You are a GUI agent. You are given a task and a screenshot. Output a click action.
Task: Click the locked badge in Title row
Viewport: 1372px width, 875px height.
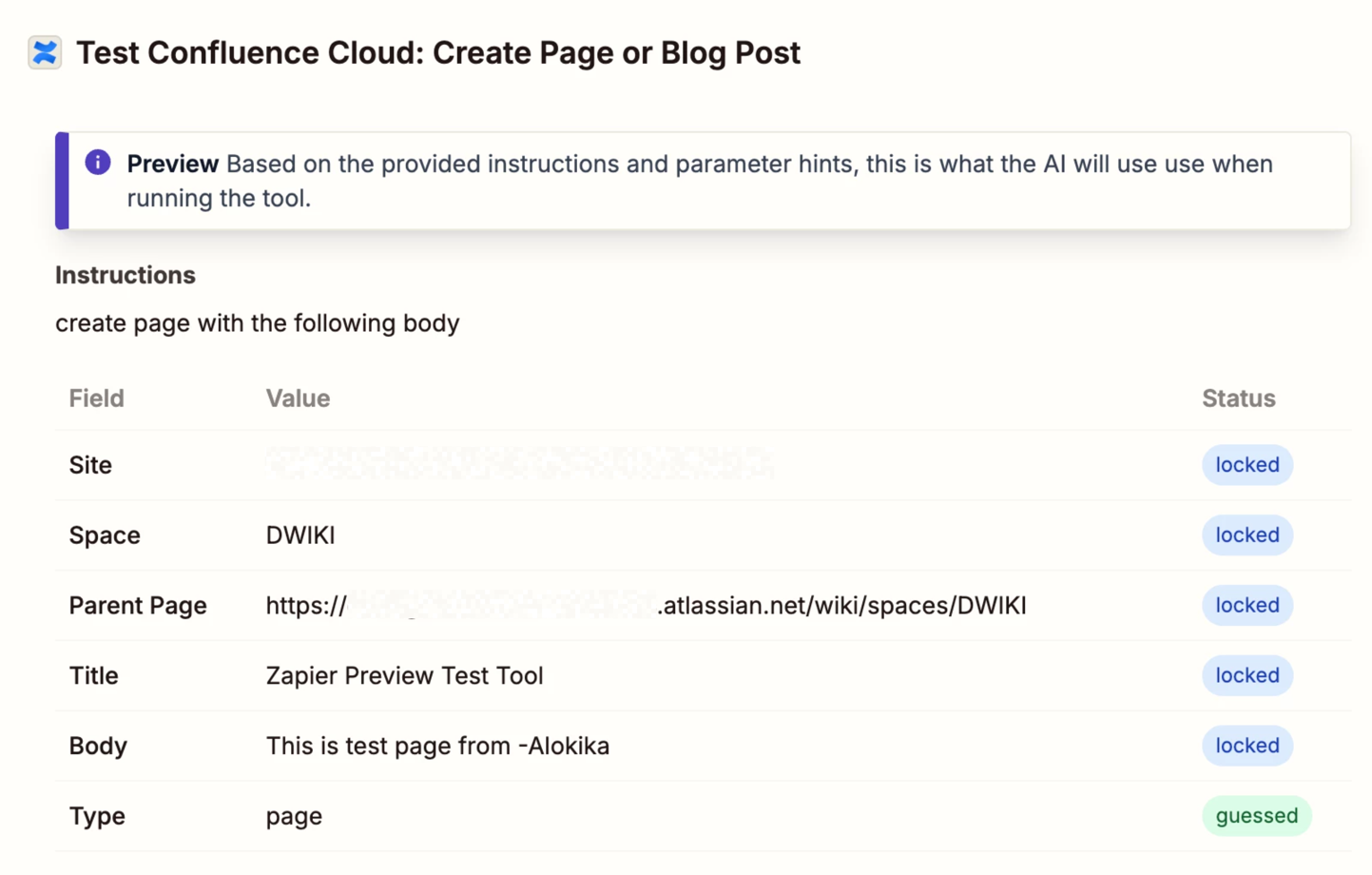coord(1246,675)
